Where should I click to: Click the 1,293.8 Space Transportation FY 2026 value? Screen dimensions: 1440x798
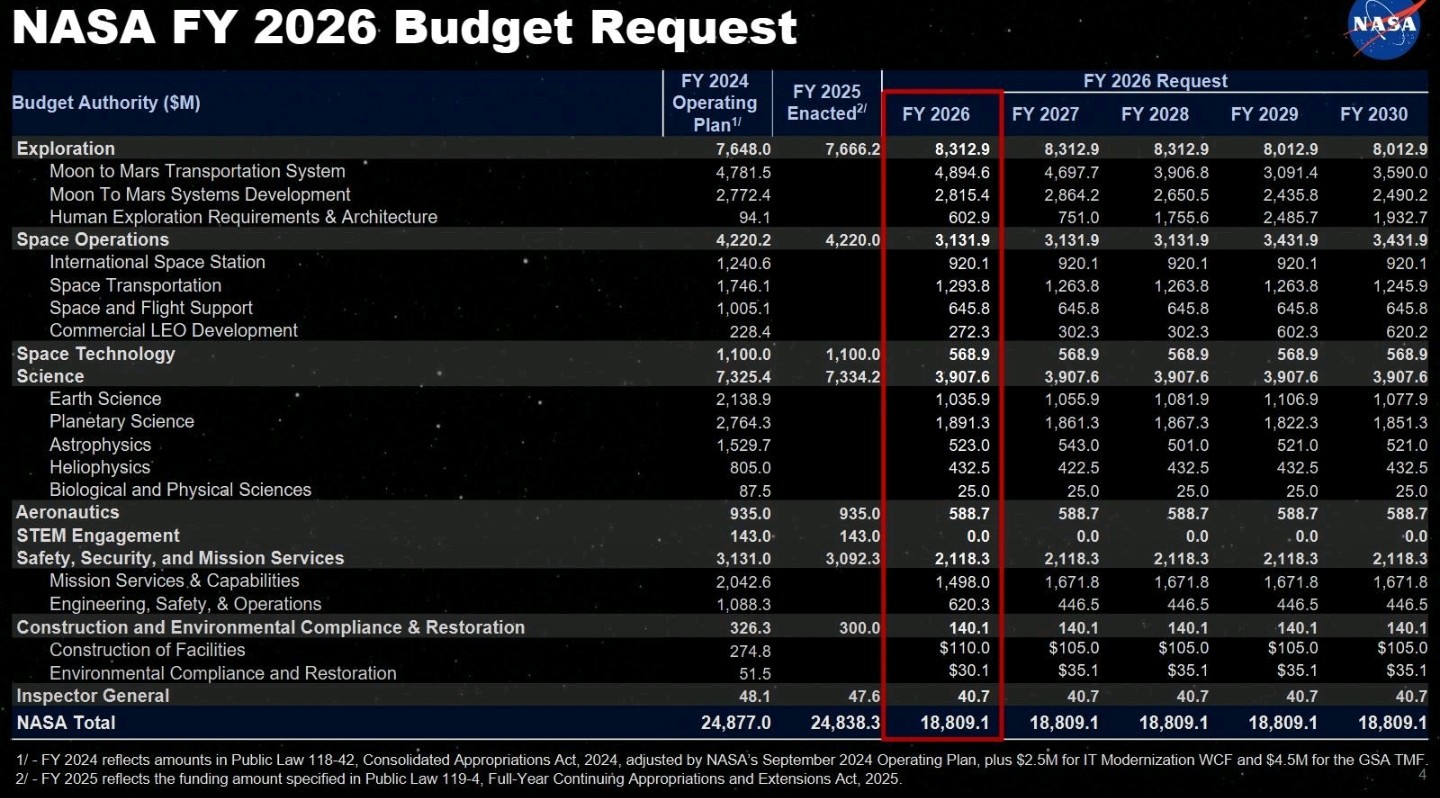point(963,286)
